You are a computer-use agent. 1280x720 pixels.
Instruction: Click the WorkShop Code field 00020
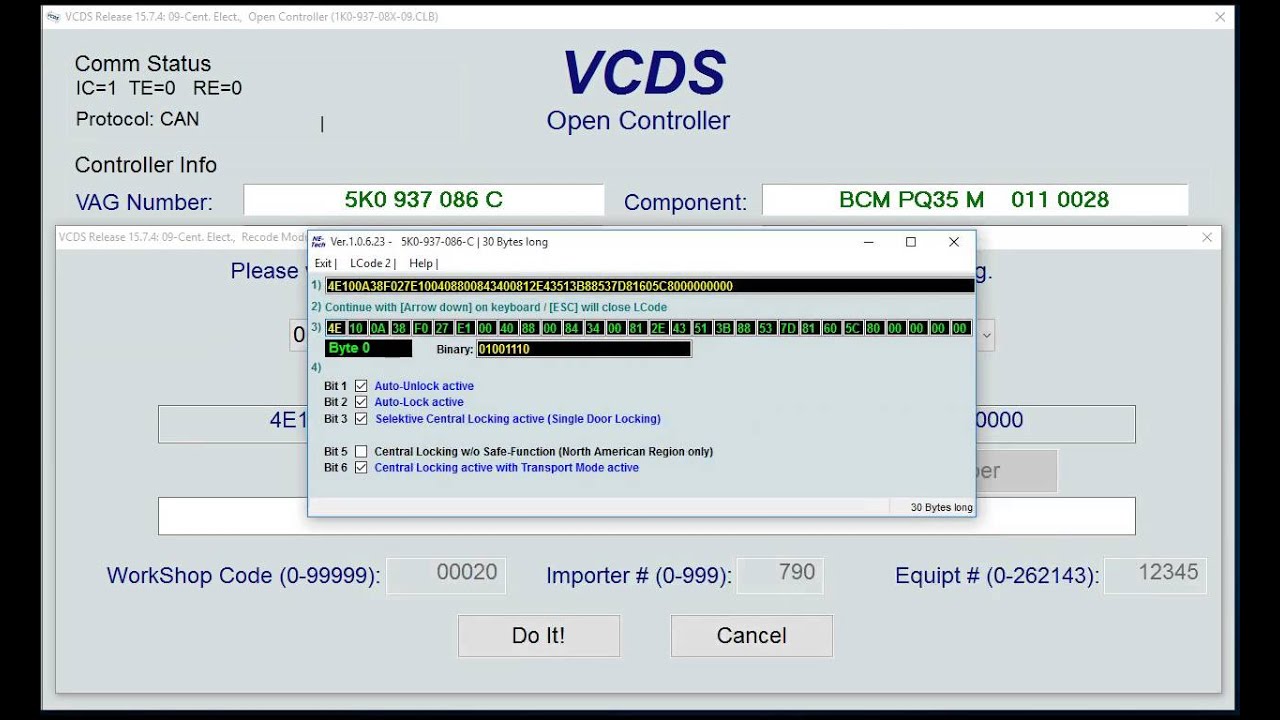446,574
